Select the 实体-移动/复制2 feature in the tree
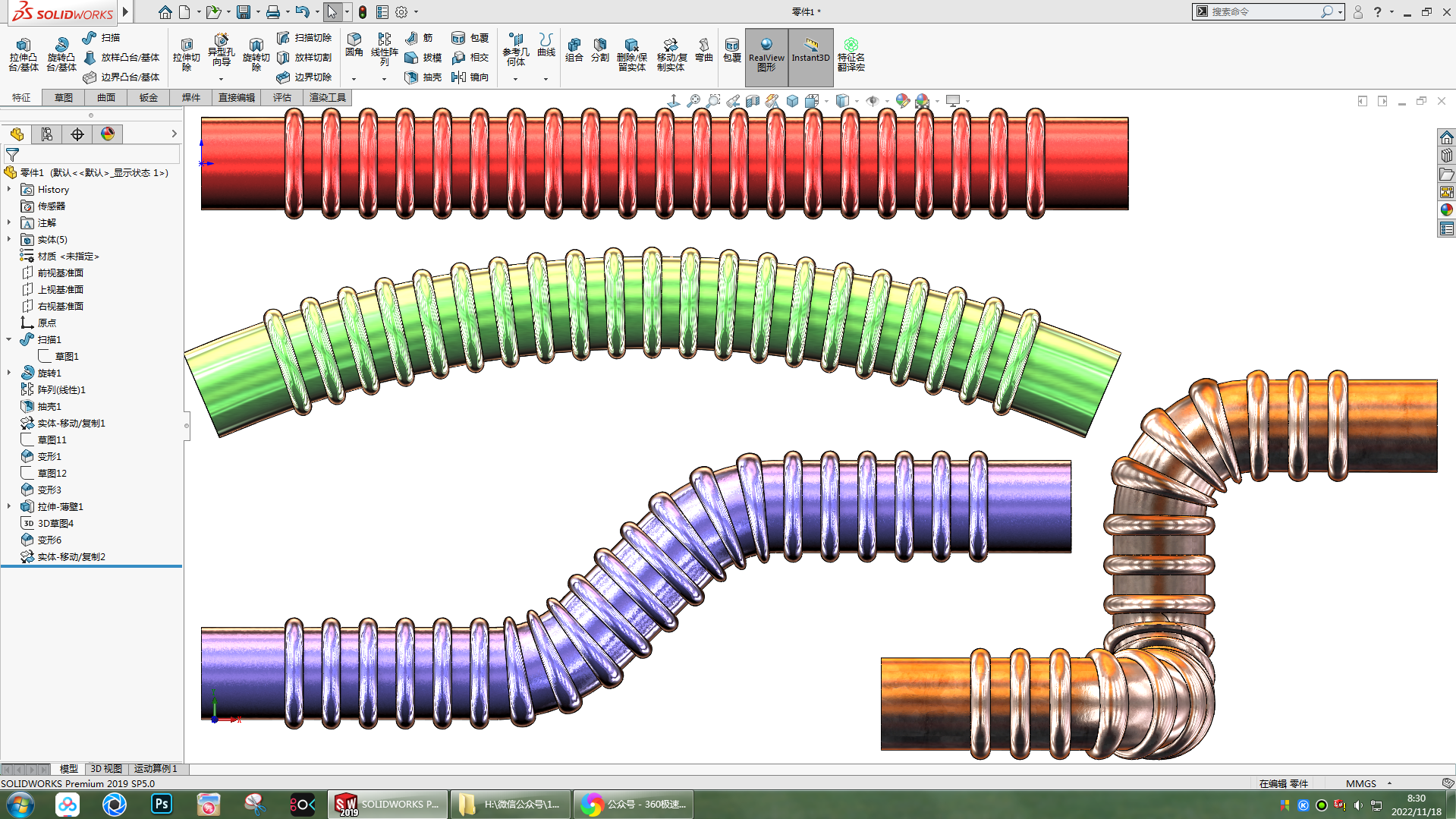This screenshot has height=819, width=1456. pos(71,556)
